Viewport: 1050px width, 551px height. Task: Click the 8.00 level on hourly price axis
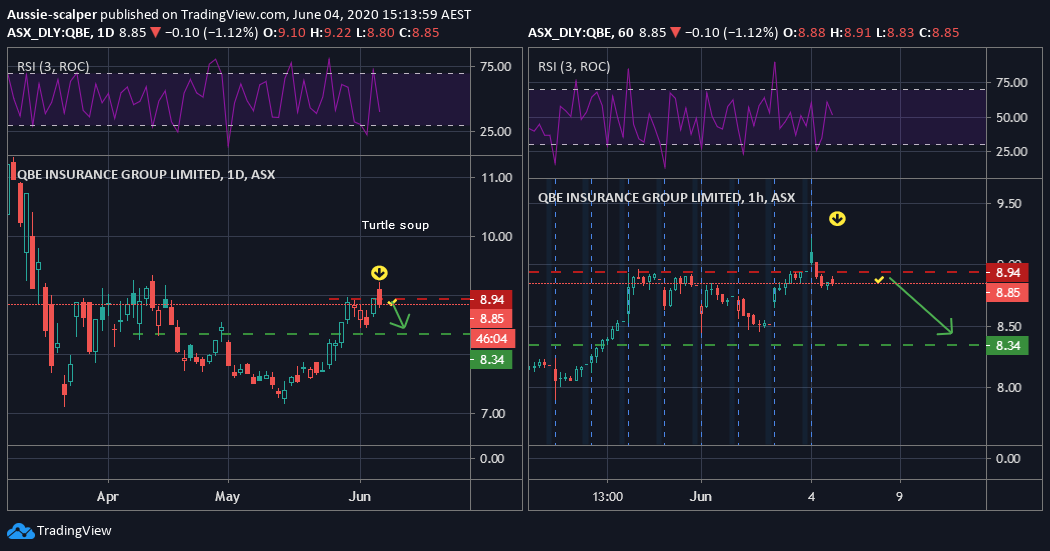[x=1009, y=388]
